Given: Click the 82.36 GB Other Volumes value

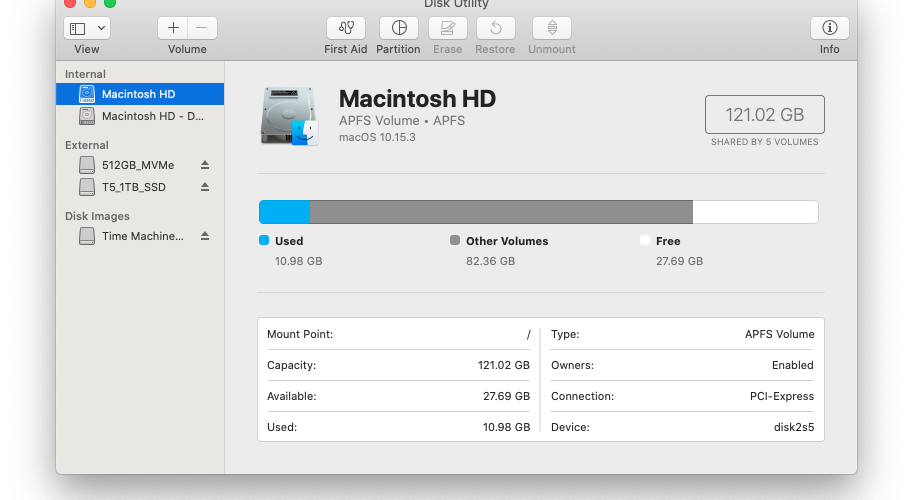Looking at the screenshot, I should click(490, 261).
